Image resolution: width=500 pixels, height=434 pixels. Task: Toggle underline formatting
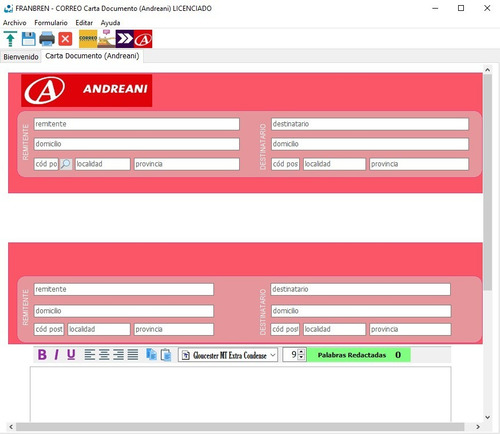click(71, 355)
